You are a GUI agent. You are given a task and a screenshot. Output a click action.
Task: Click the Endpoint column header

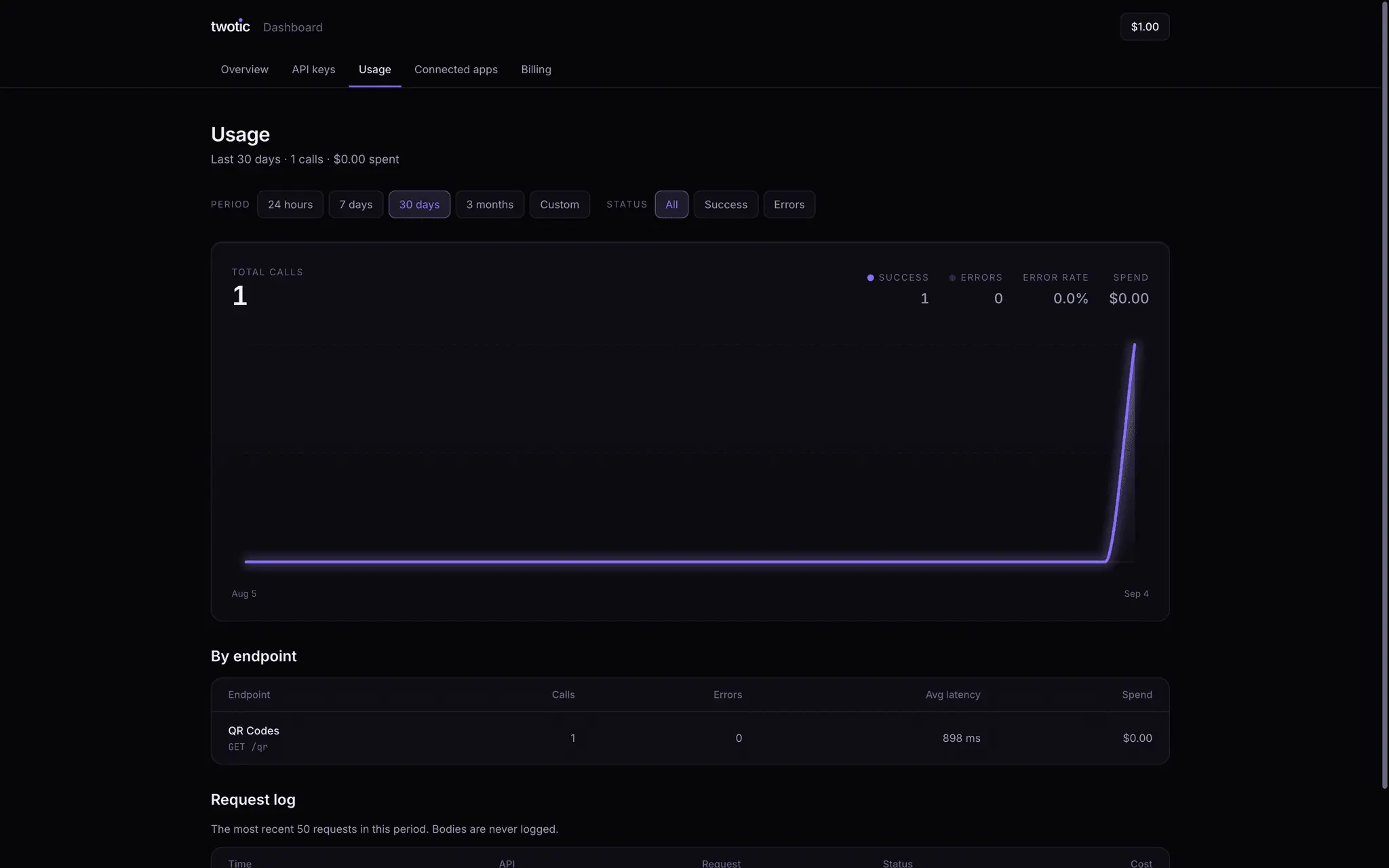tap(249, 694)
